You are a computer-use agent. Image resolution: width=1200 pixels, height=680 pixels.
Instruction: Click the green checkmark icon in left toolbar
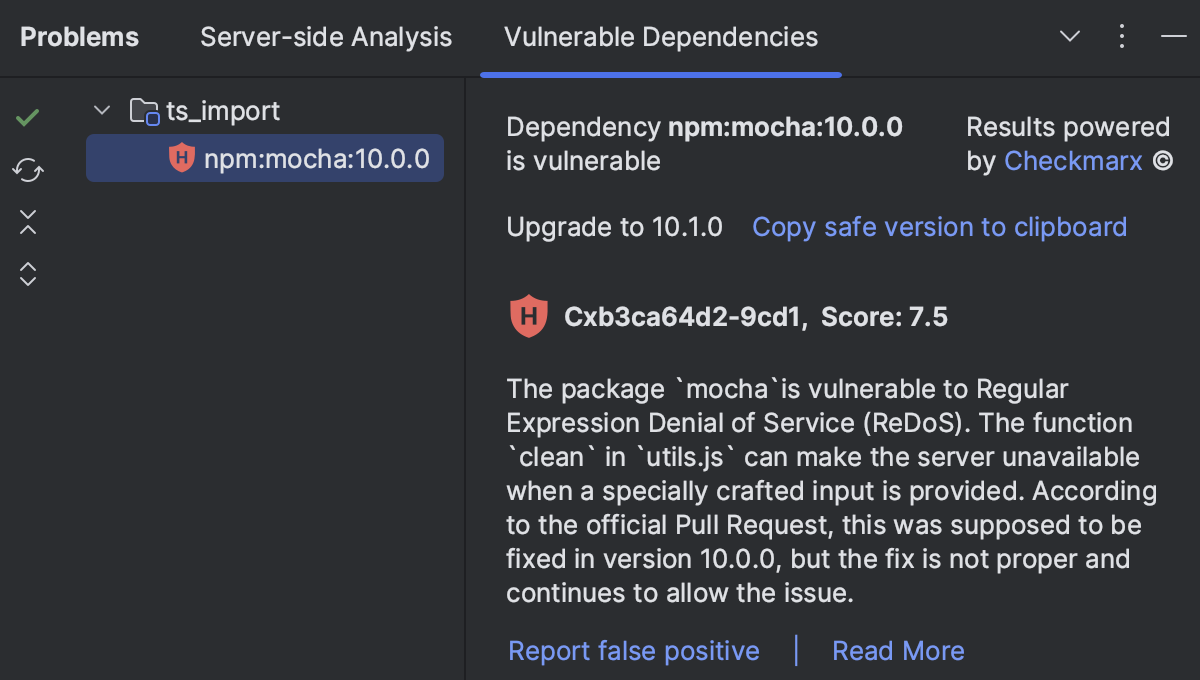click(27, 117)
